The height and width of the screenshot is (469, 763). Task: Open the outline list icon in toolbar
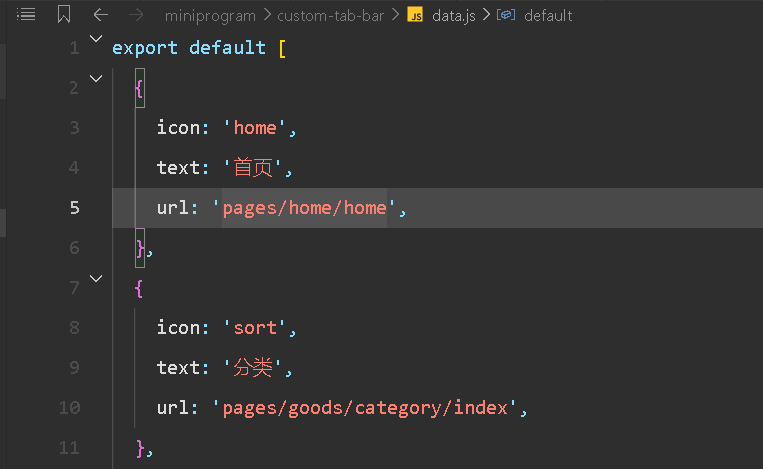point(26,15)
